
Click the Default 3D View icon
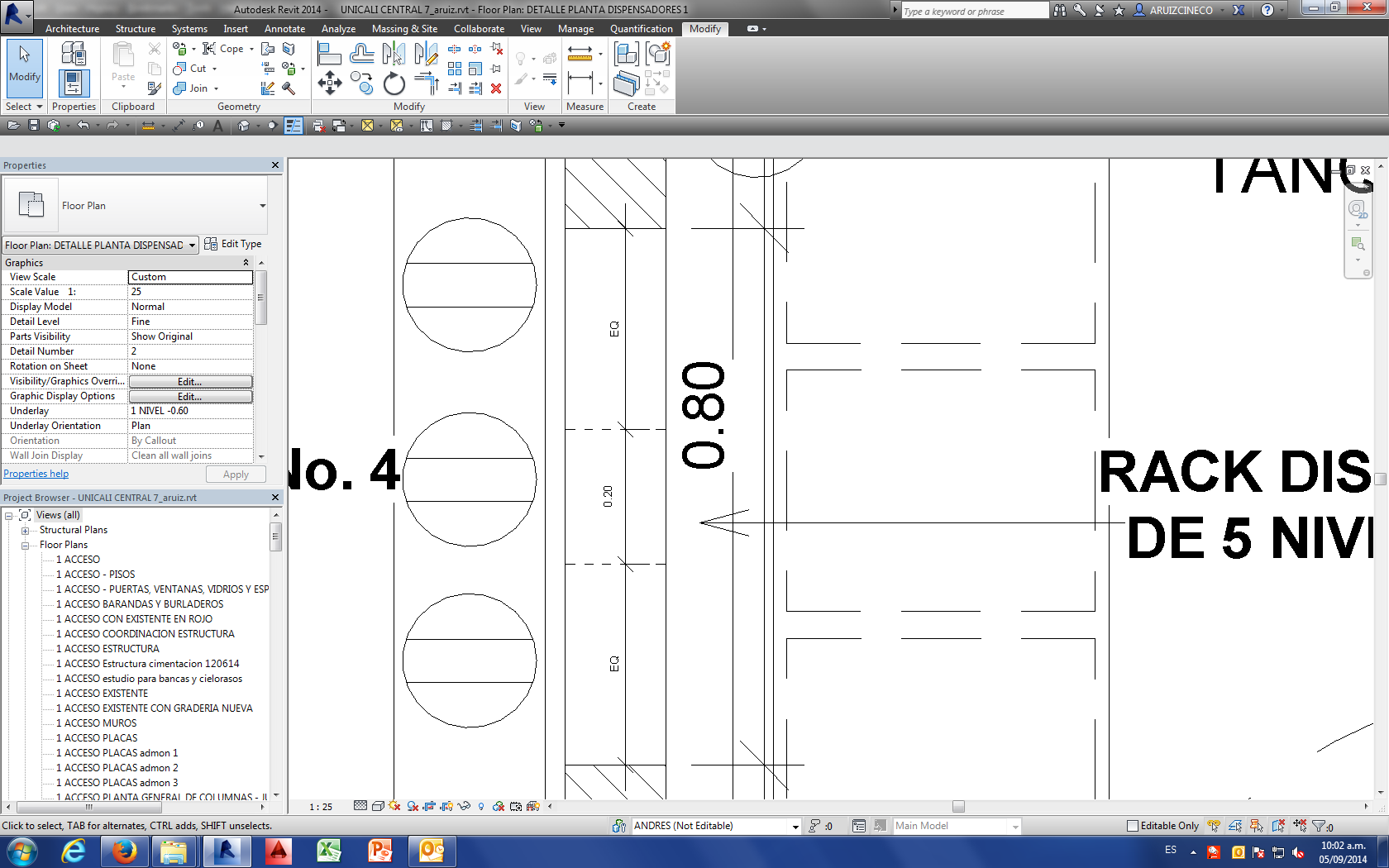tap(243, 126)
